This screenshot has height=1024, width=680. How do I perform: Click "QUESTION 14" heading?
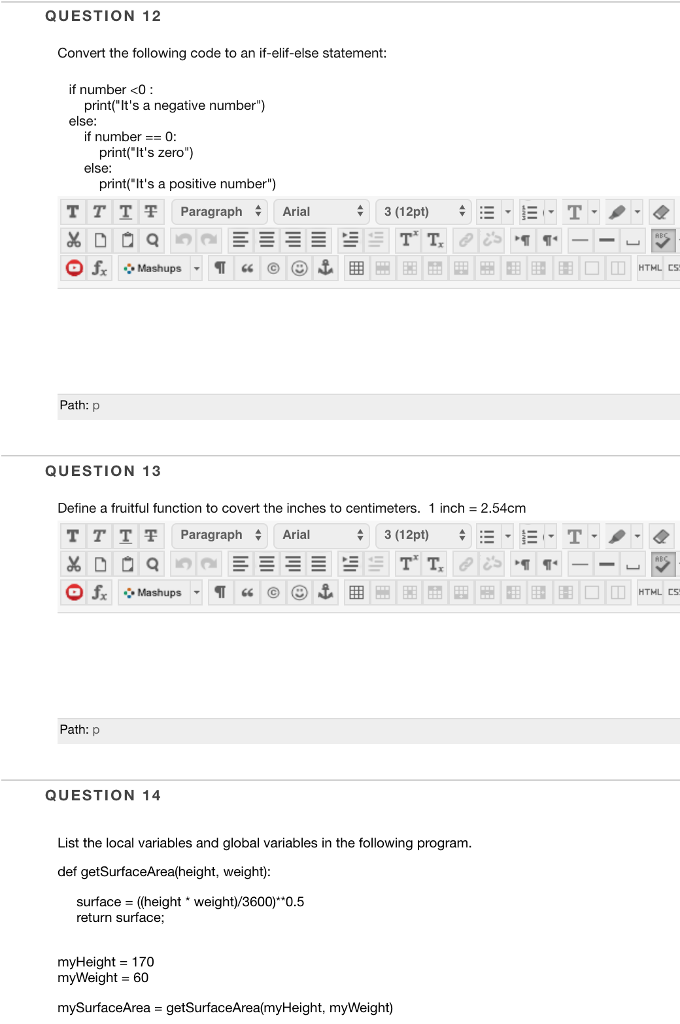(103, 795)
